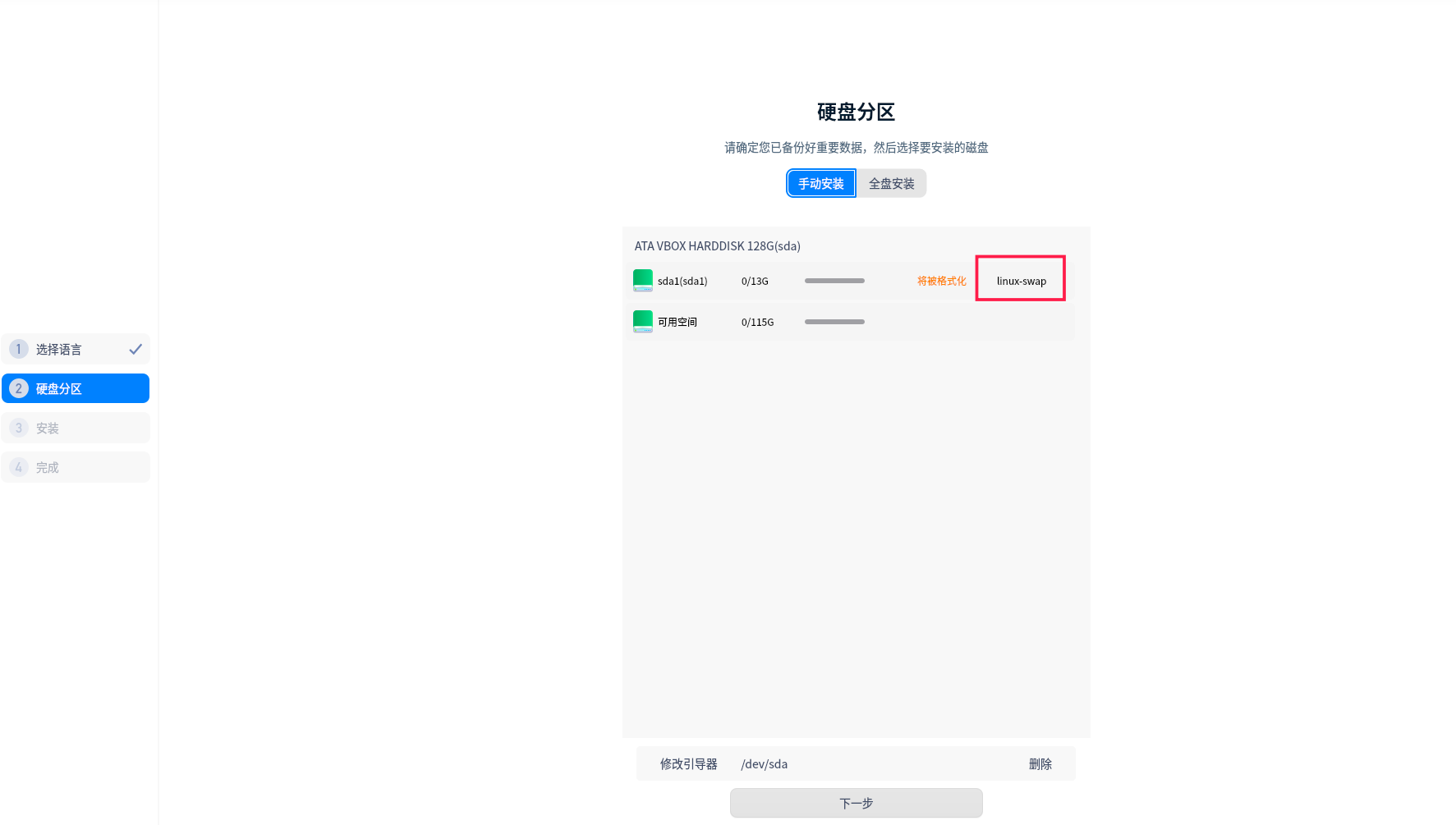The width and height of the screenshot is (1456, 825).
Task: Click the sda1 usage progress bar
Action: (x=834, y=281)
